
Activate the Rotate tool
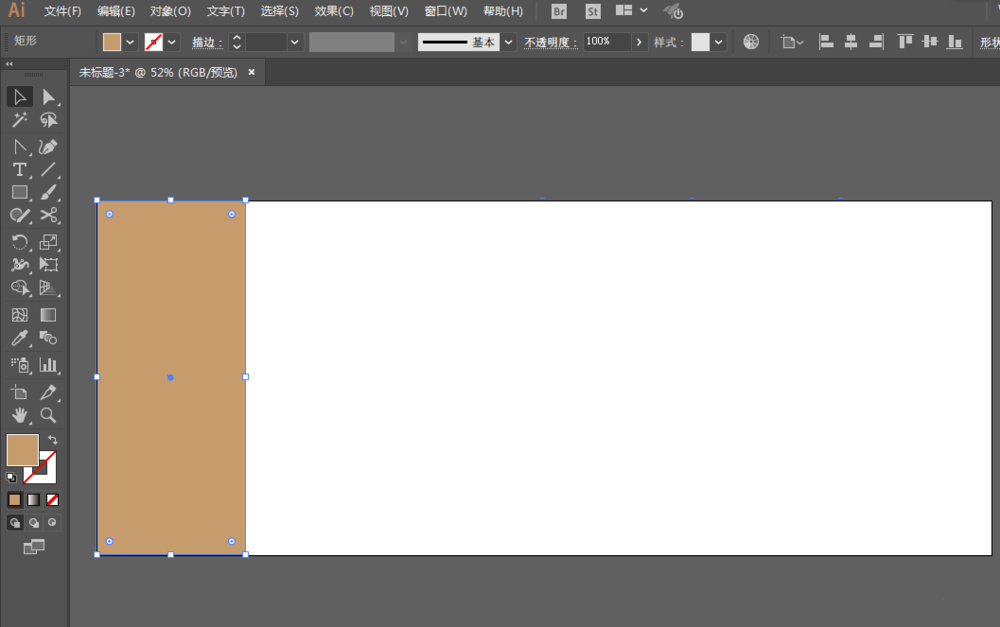pos(20,242)
